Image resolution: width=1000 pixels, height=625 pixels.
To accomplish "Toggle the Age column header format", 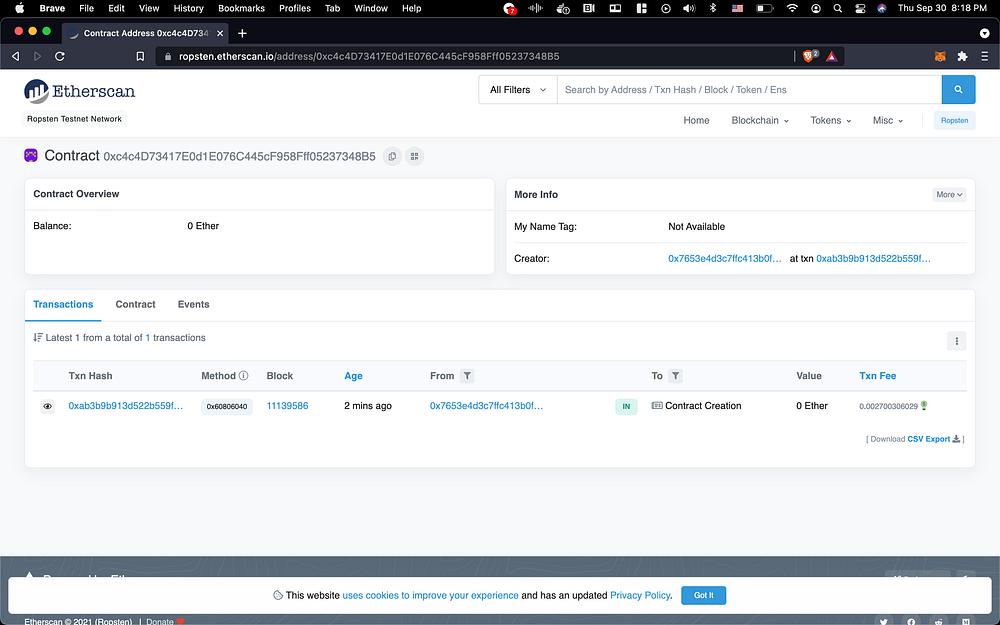I will click(x=353, y=376).
